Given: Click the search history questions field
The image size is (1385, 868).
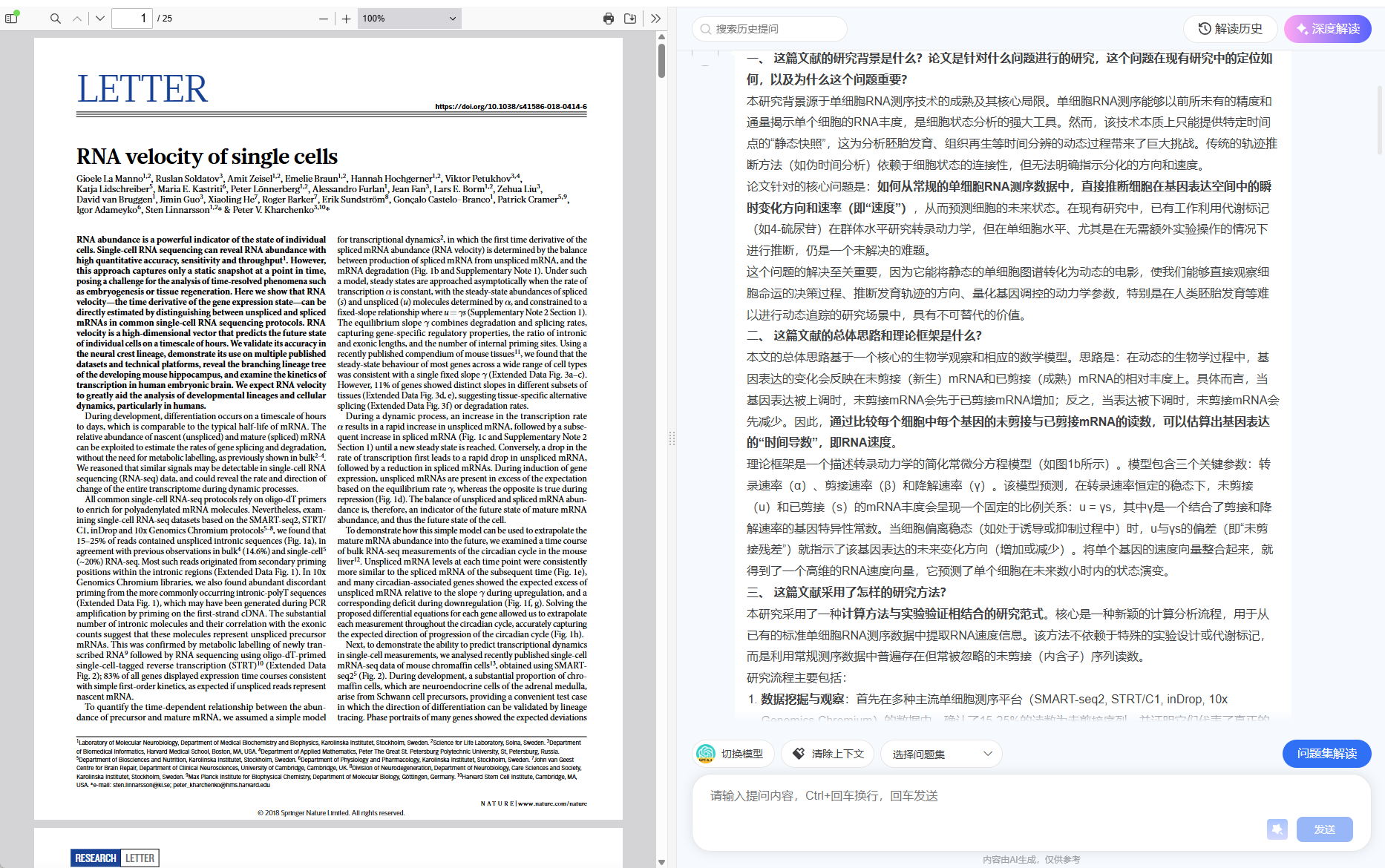Looking at the screenshot, I should 770,29.
